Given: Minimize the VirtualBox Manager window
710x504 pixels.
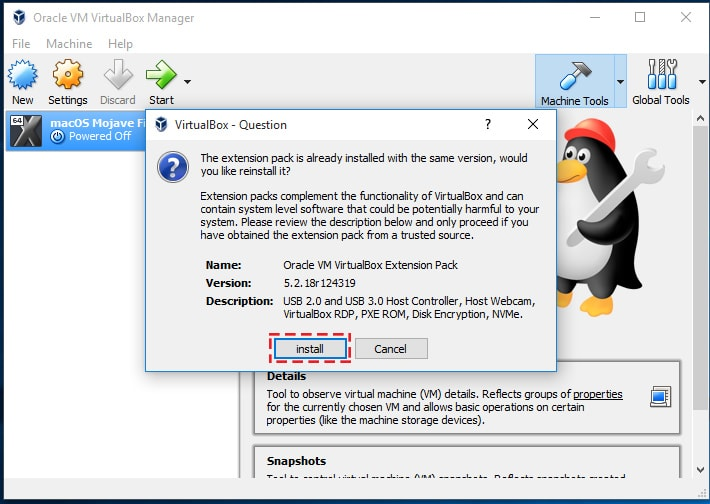Looking at the screenshot, I should tap(595, 17).
